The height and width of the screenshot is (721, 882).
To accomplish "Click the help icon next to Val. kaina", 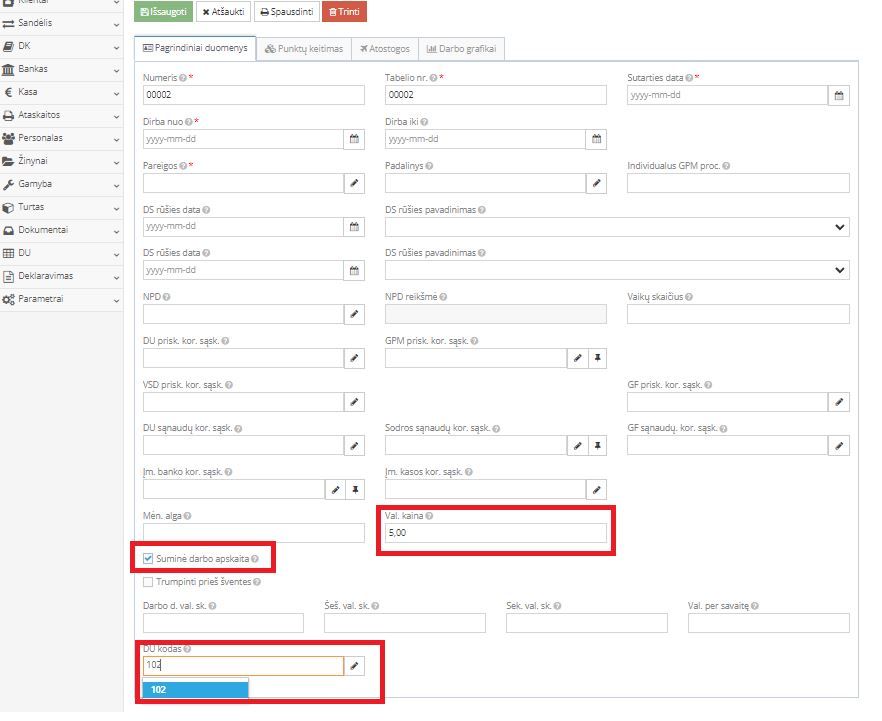I will pyautogui.click(x=429, y=516).
